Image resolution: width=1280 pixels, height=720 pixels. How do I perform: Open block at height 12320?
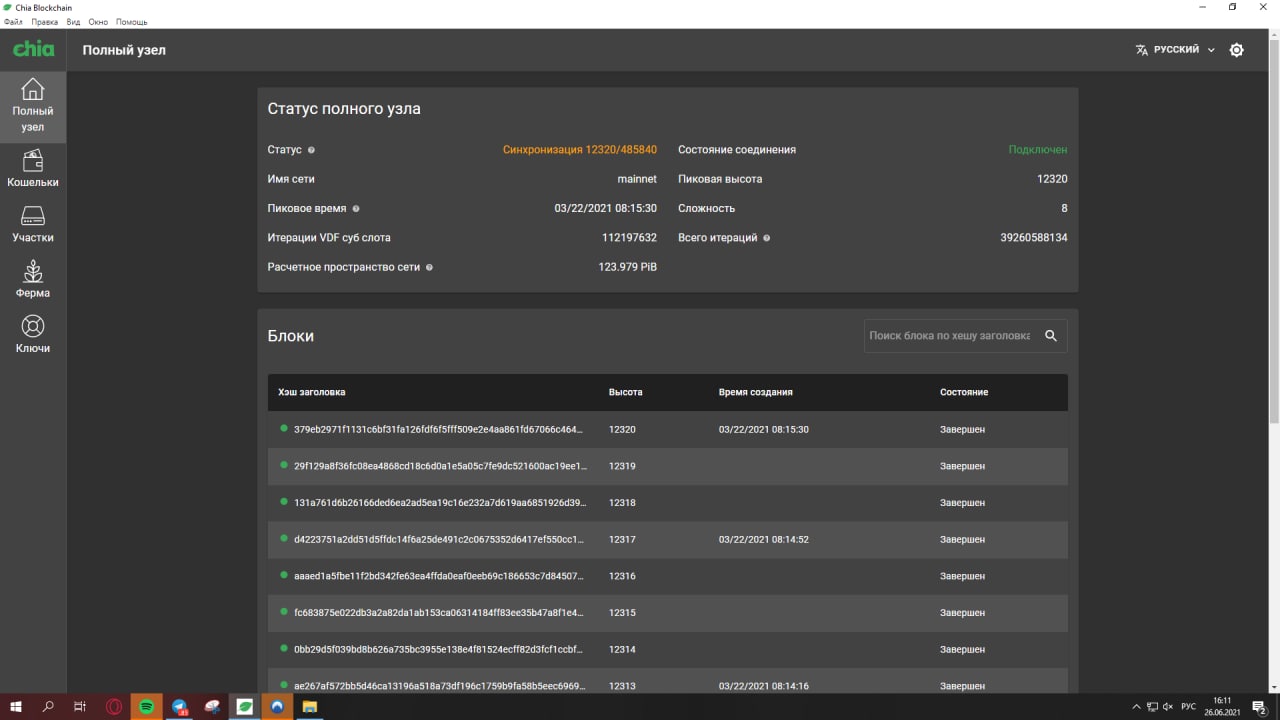[668, 429]
